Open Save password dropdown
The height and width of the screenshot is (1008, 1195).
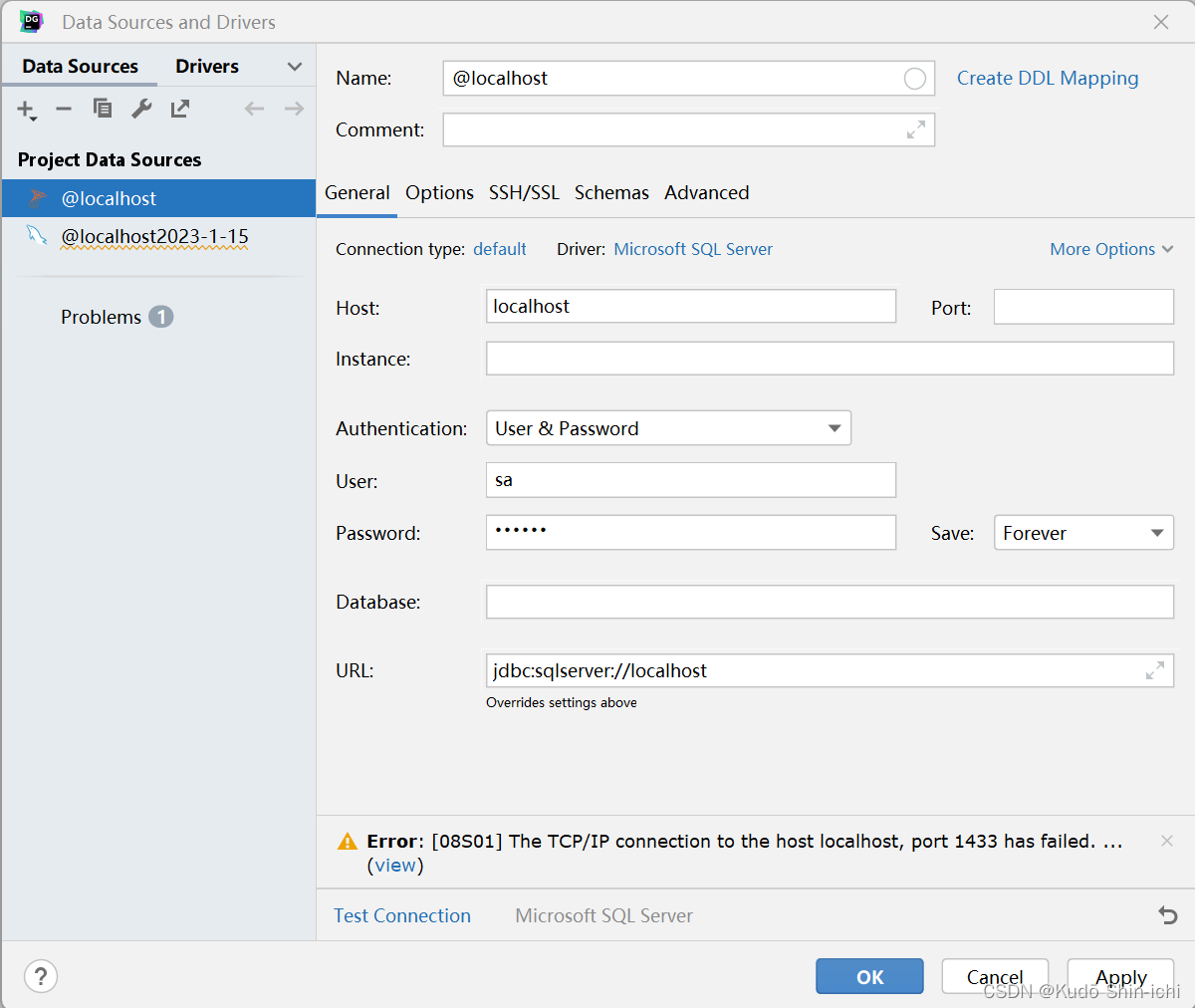(x=1083, y=533)
